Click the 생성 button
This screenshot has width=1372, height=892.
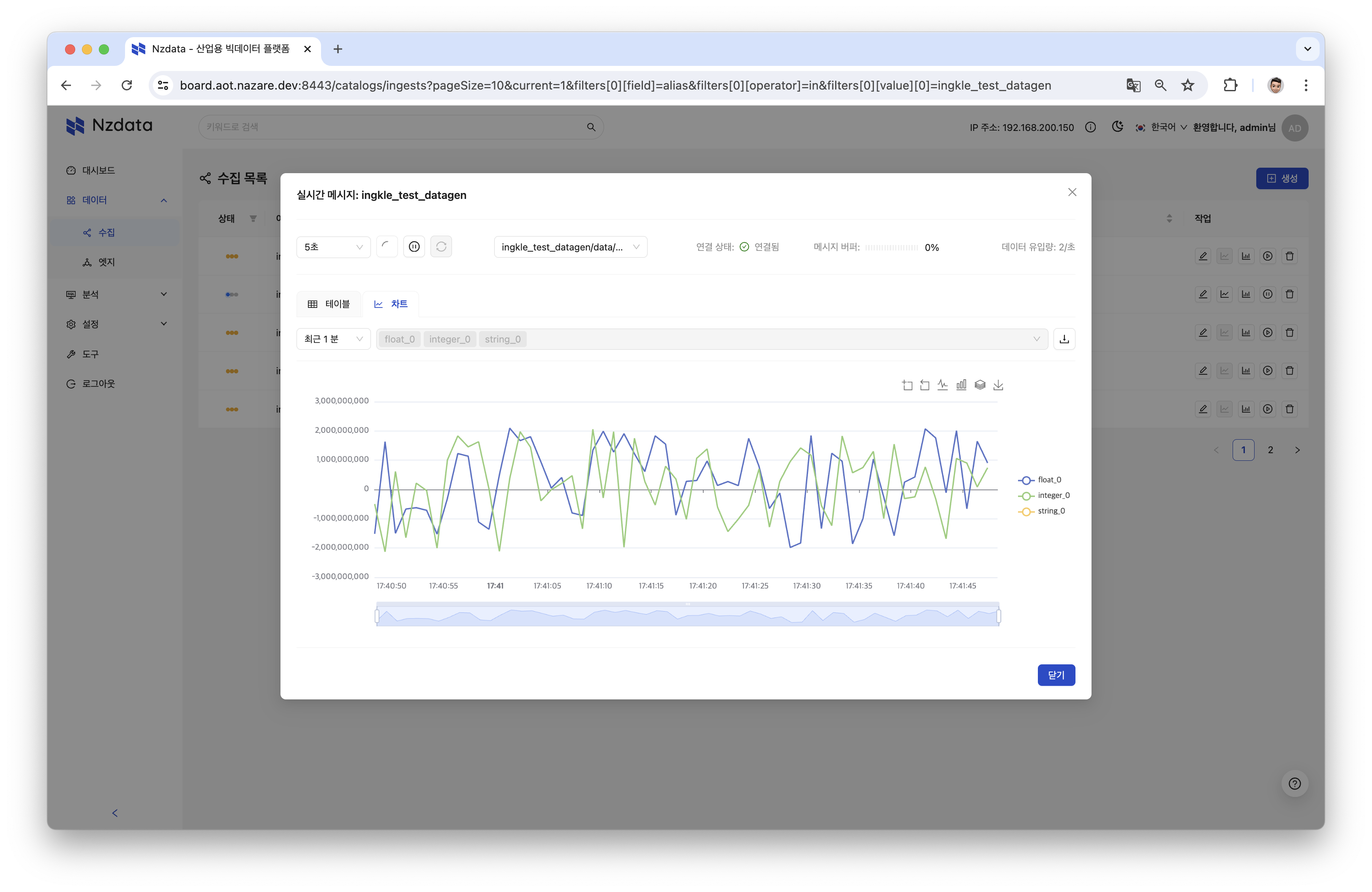point(1282,179)
